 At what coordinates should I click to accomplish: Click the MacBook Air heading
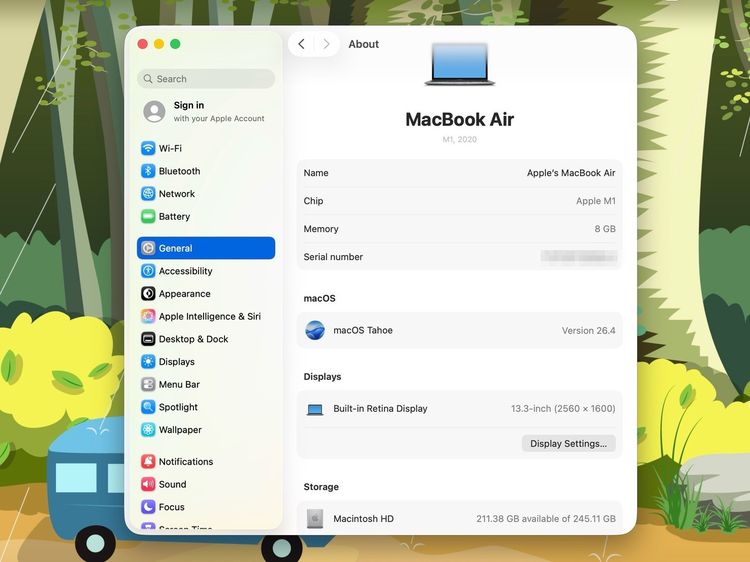tap(460, 120)
